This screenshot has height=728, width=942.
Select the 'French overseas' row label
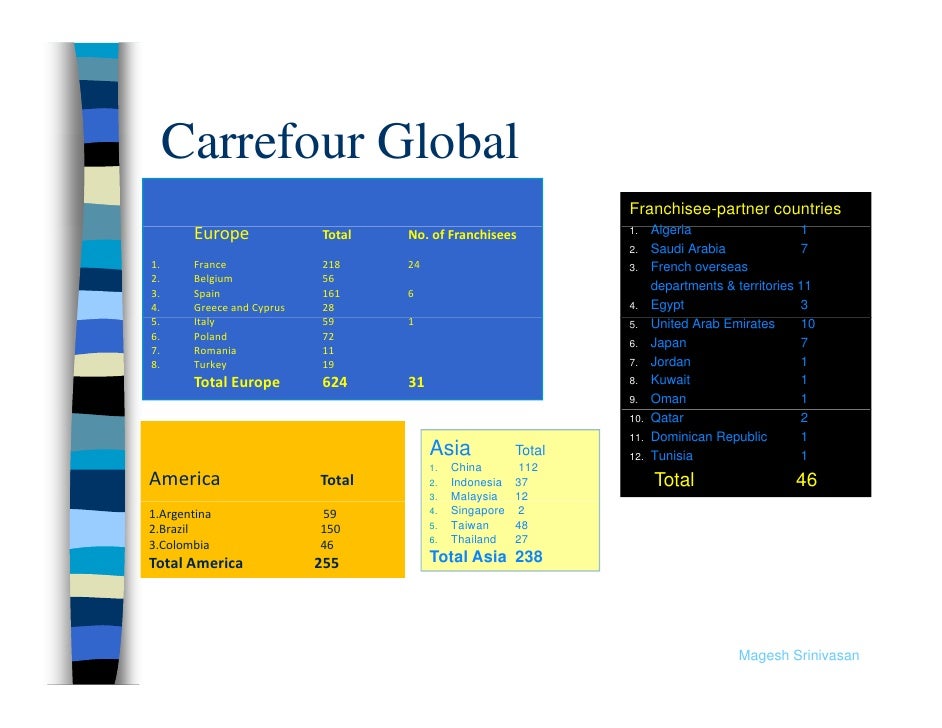coord(699,267)
